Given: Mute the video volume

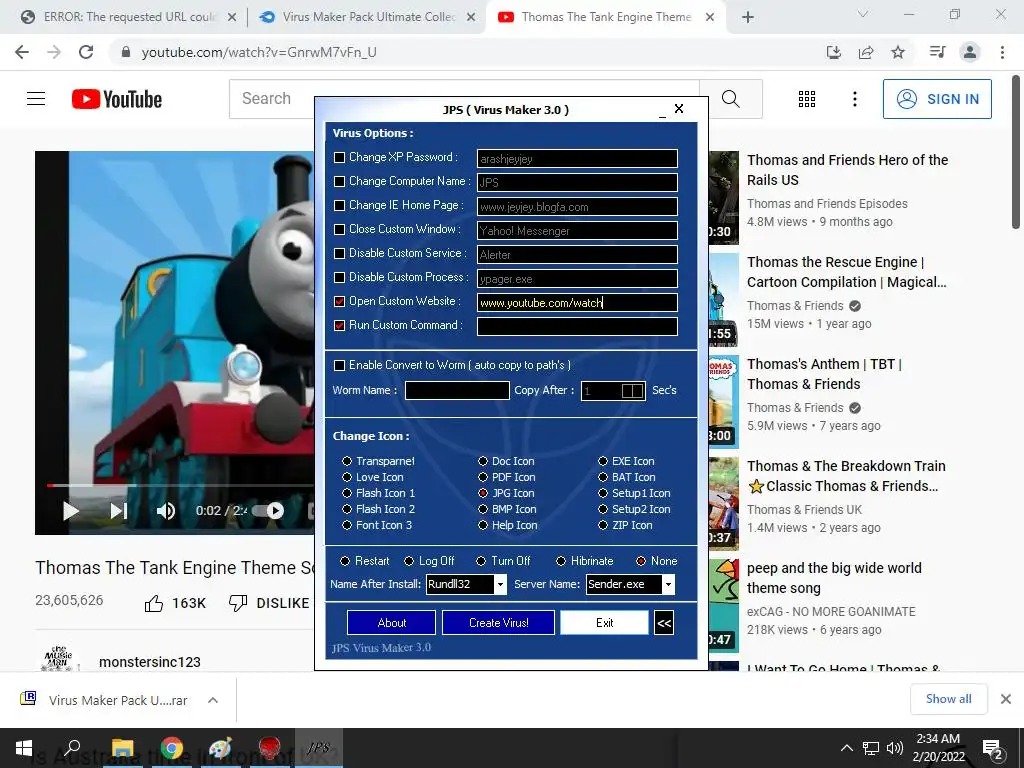Looking at the screenshot, I should [x=165, y=511].
